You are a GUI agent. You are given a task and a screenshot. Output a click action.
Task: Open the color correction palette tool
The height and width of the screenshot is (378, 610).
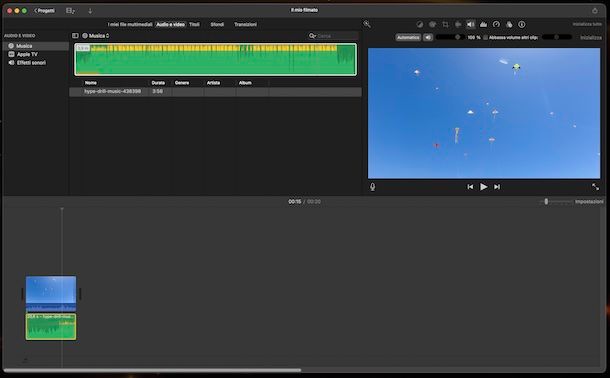[x=432, y=24]
